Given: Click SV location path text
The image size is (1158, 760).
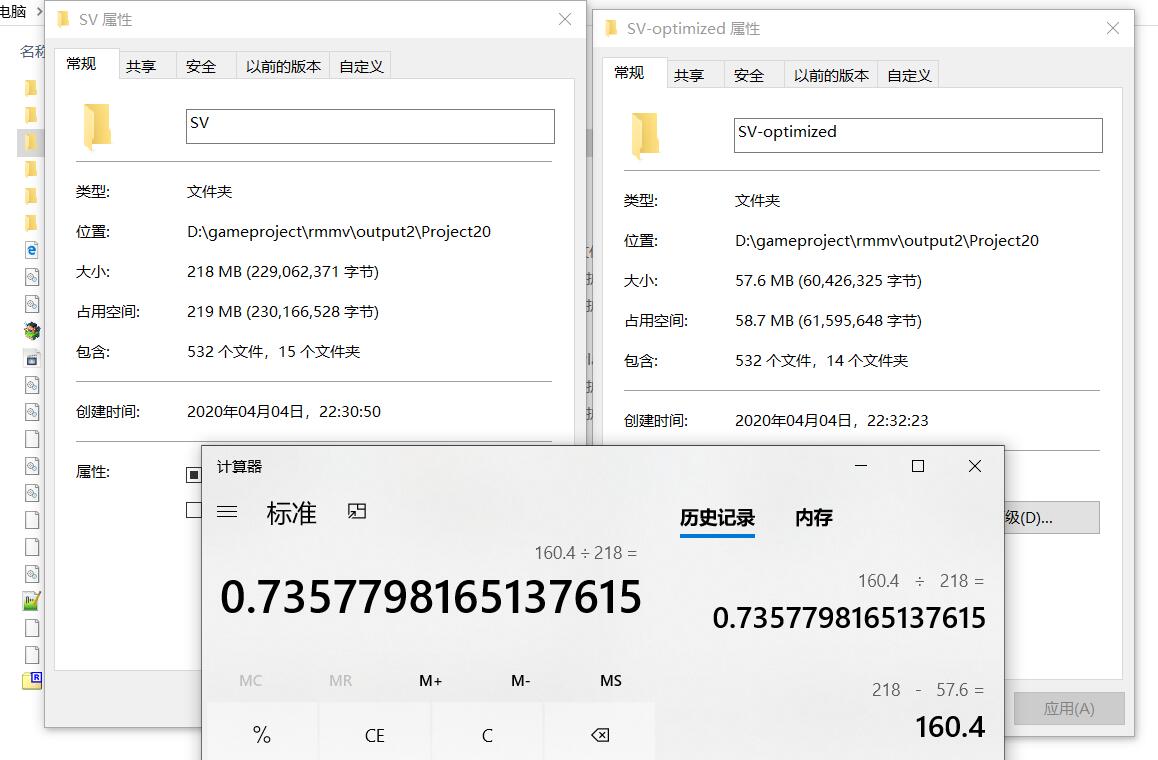Looking at the screenshot, I should tap(339, 232).
